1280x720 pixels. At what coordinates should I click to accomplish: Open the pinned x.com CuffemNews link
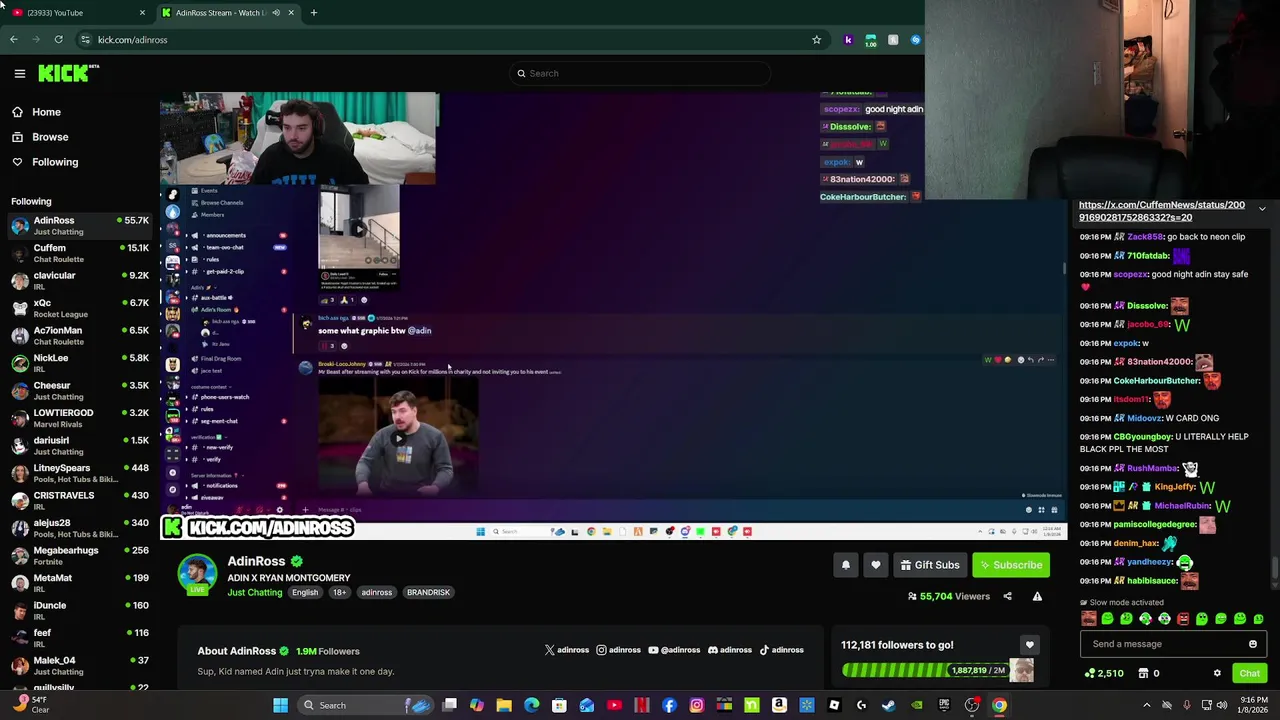point(1162,211)
